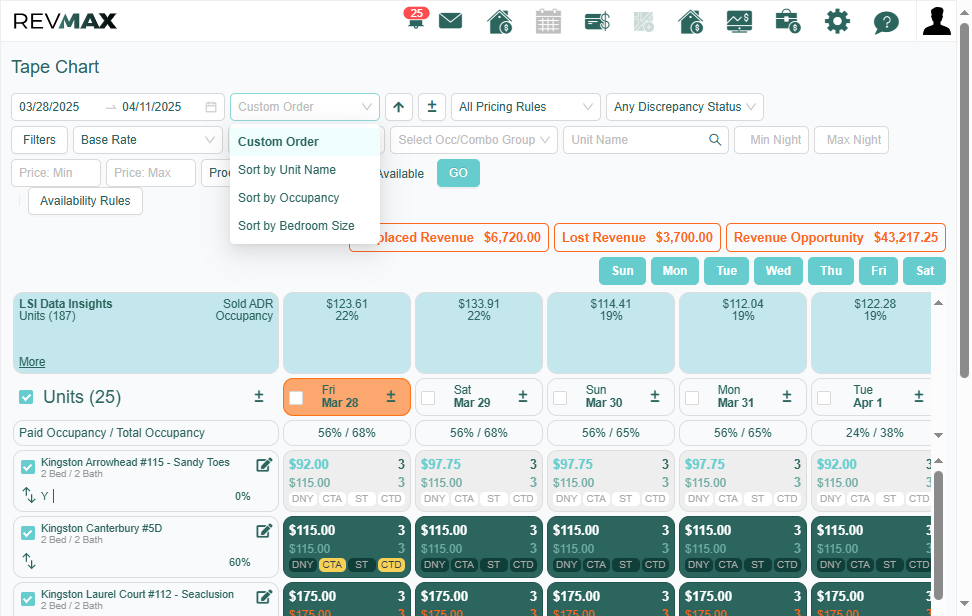
Task: Select the Wed weekday button
Action: (x=778, y=271)
